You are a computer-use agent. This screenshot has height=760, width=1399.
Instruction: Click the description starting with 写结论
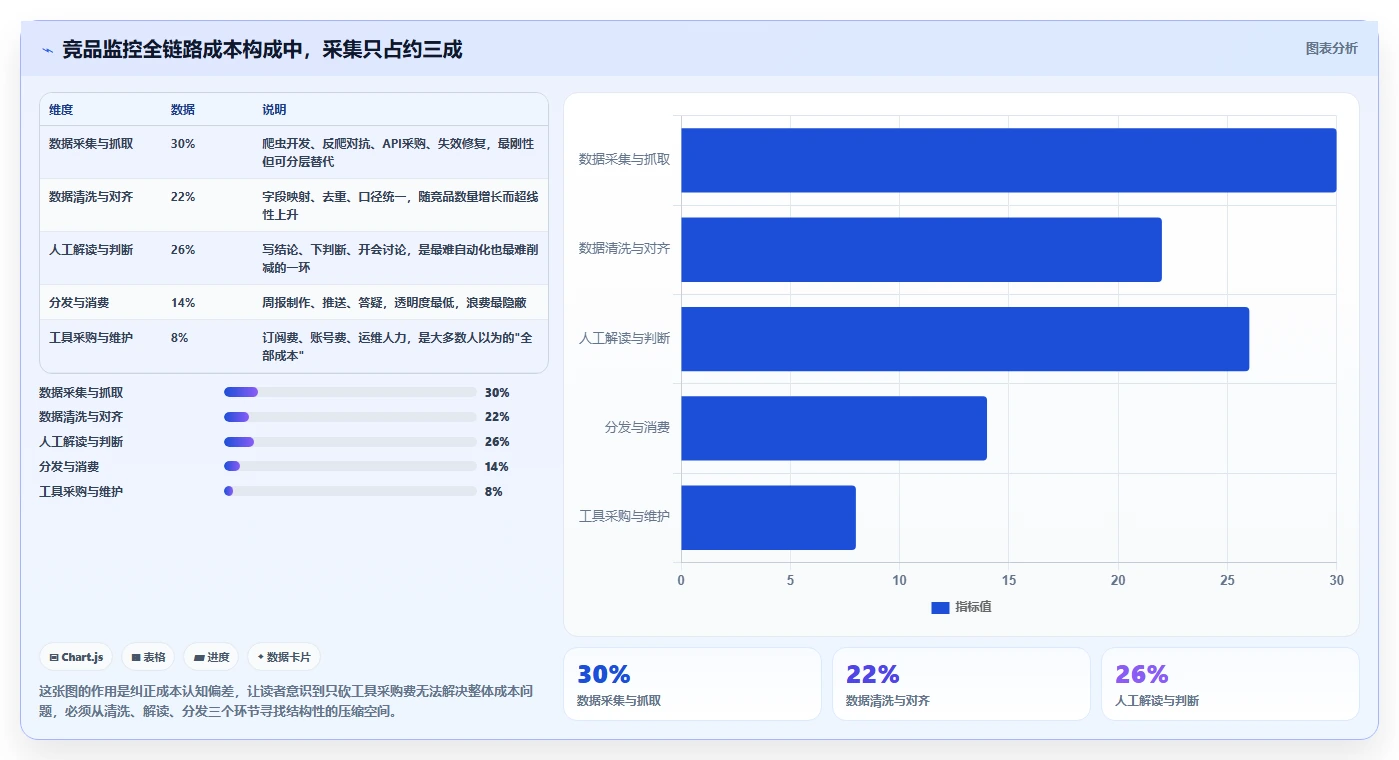pyautogui.click(x=400, y=258)
